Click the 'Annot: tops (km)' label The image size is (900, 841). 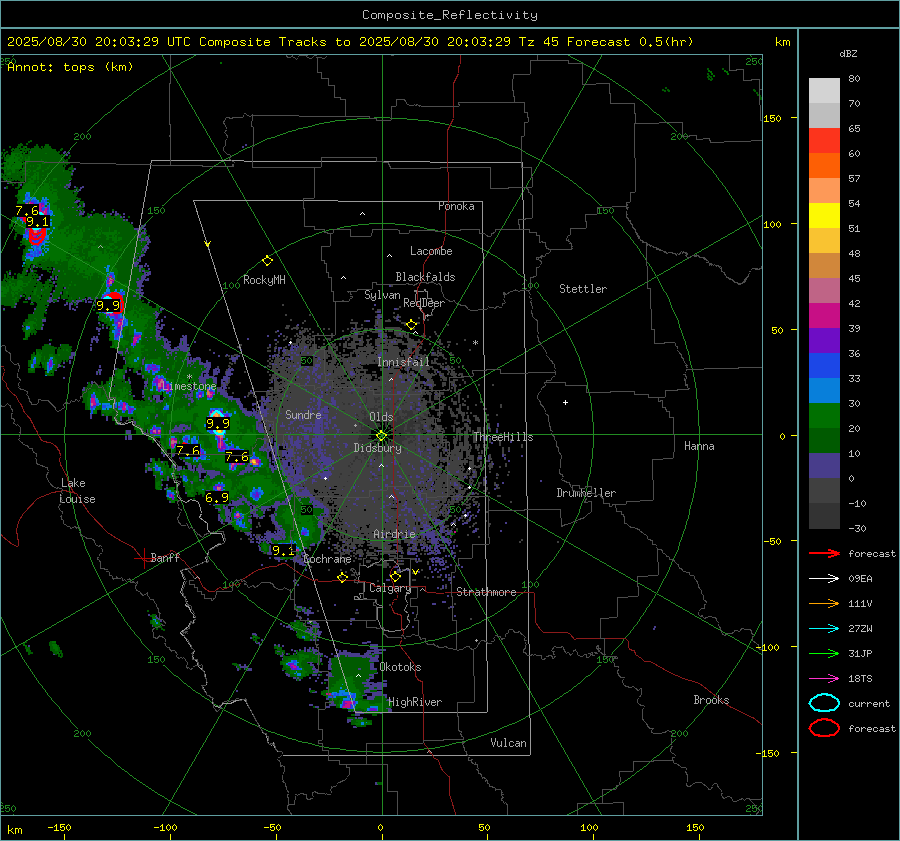click(x=70, y=67)
